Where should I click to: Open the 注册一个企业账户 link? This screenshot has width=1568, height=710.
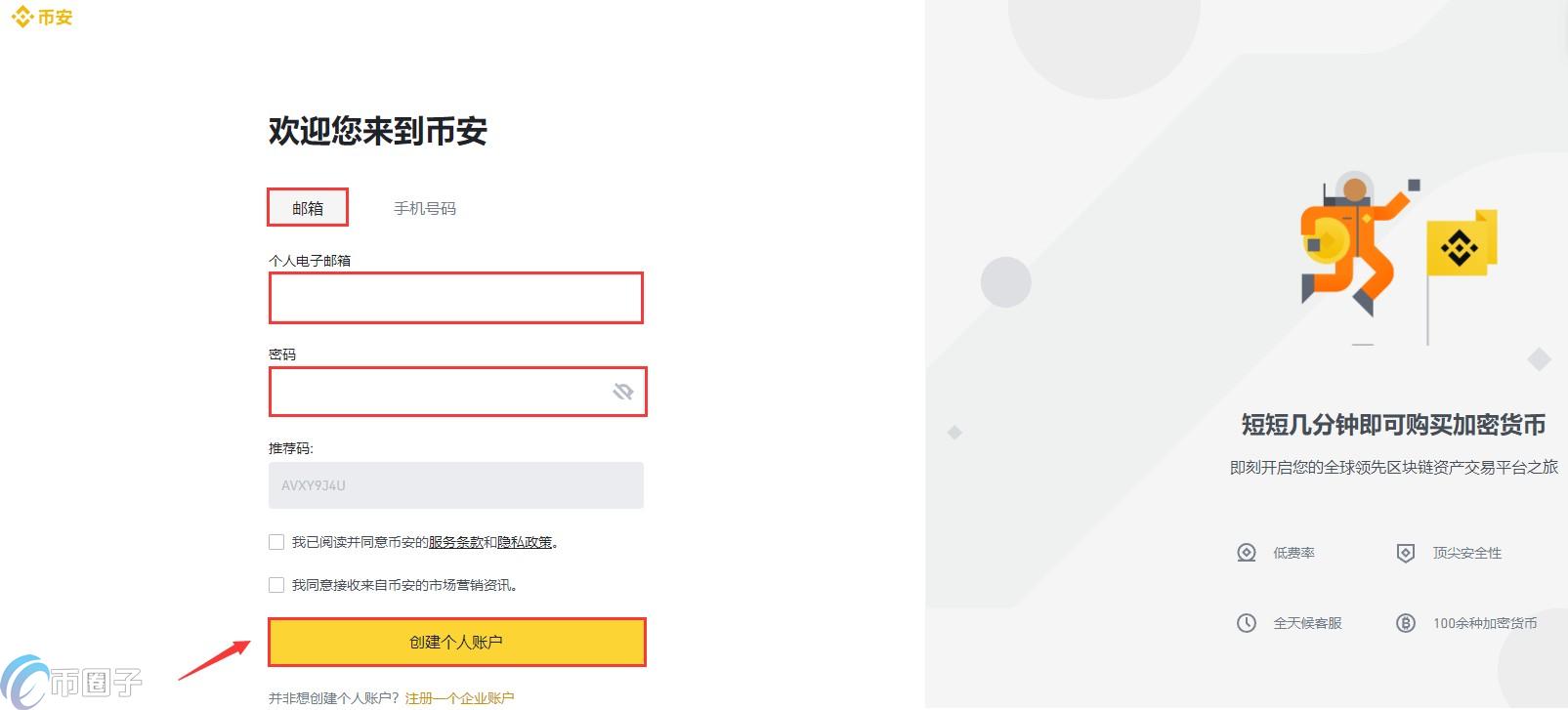(459, 697)
